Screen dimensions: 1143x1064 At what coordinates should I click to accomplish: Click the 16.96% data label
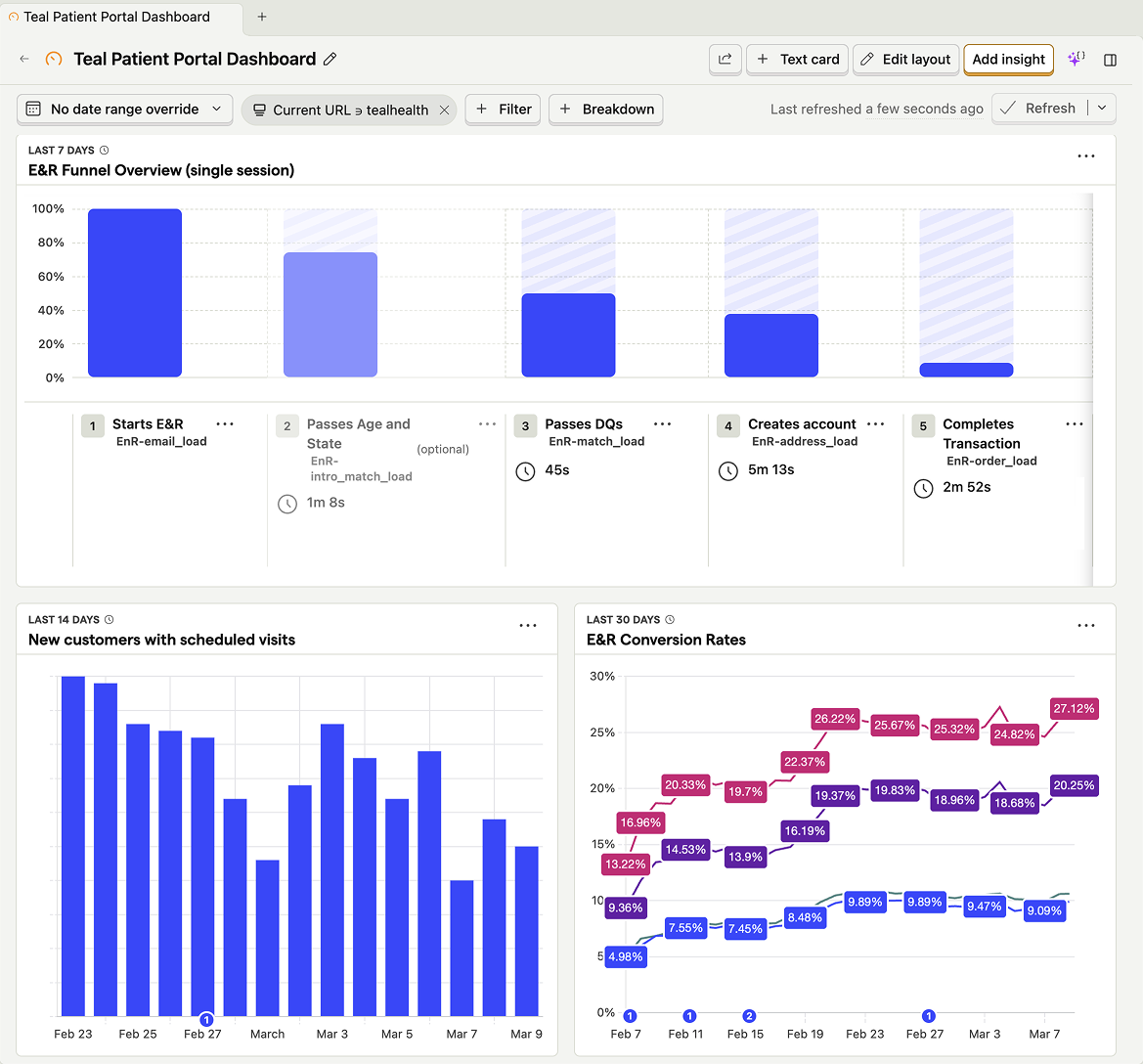point(640,822)
